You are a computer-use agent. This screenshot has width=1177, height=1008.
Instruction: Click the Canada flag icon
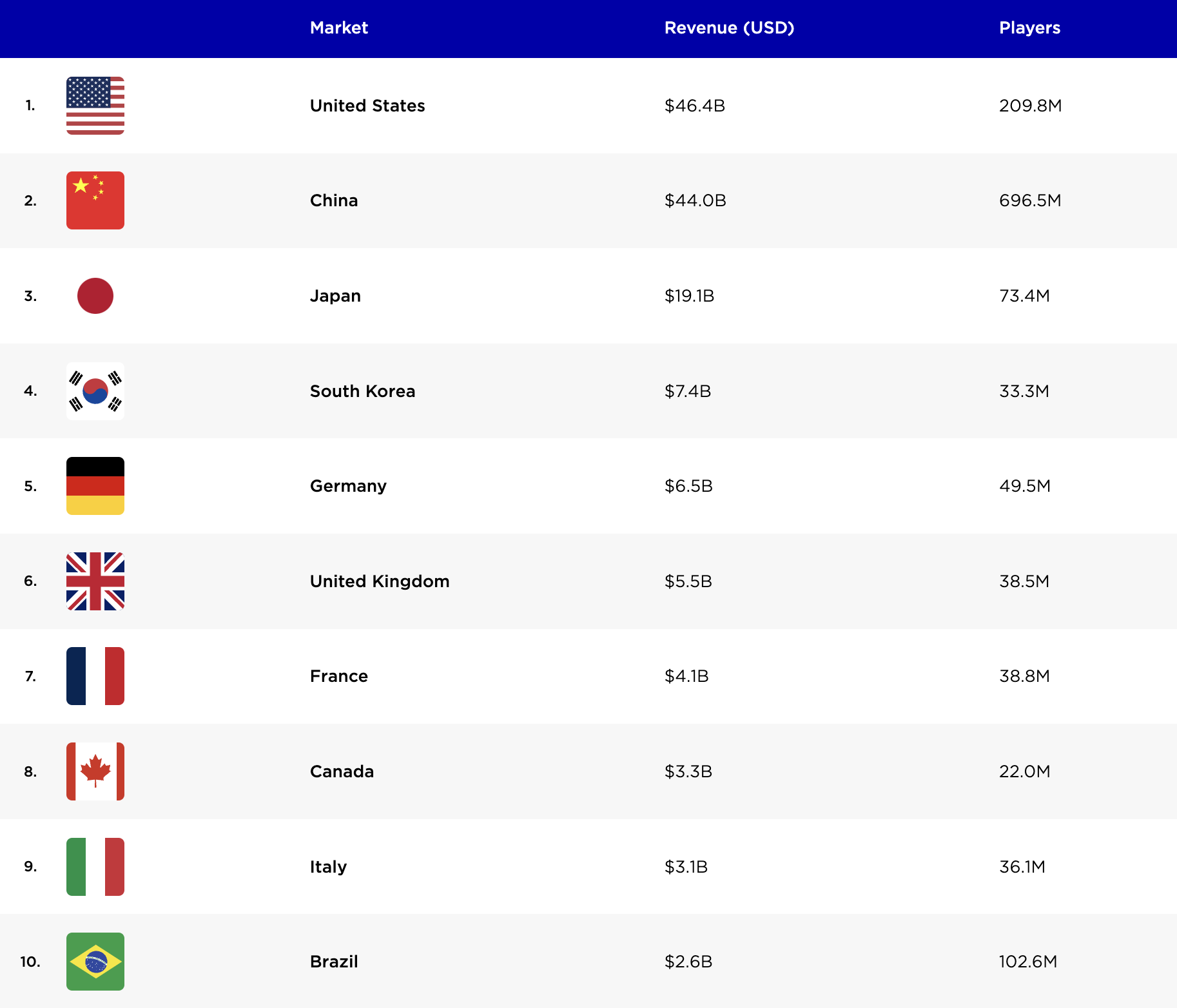95,771
